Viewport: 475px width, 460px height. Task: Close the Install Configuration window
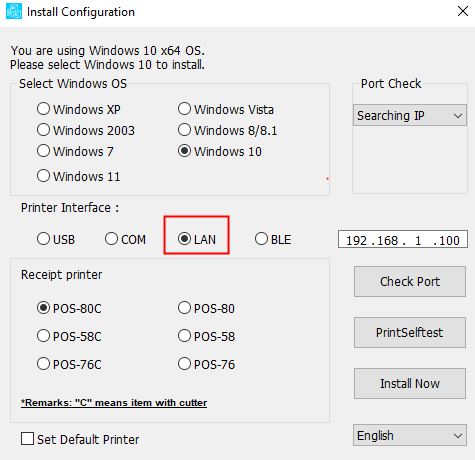(x=463, y=12)
